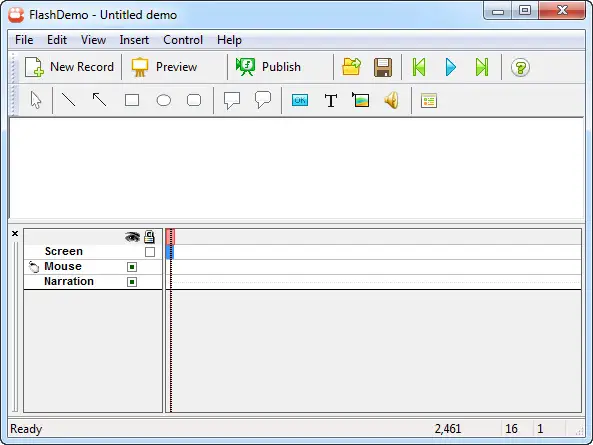Viewport: 593px width, 445px height.
Task: Select the Arrow drawing tool
Action: click(x=100, y=100)
